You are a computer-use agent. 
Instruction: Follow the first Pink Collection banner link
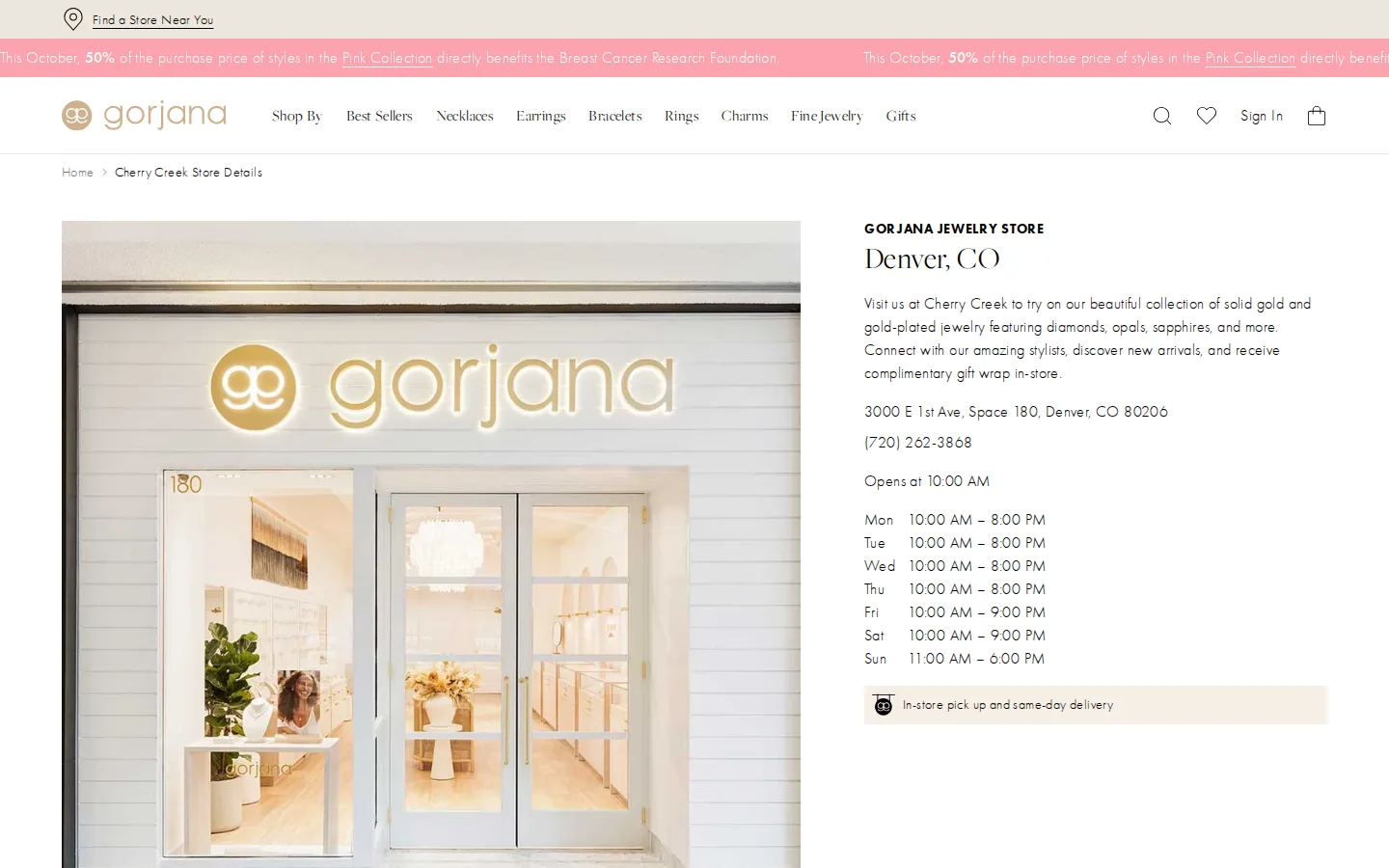[x=387, y=58]
